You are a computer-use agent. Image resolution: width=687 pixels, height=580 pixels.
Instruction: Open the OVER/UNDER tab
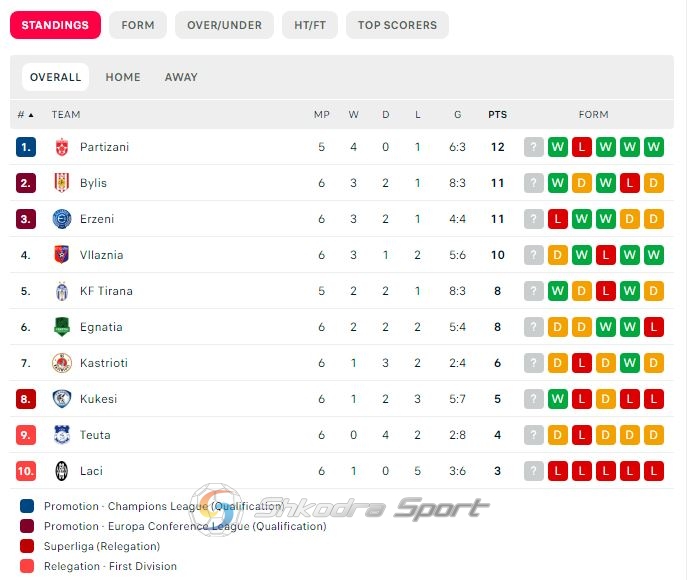pos(224,25)
